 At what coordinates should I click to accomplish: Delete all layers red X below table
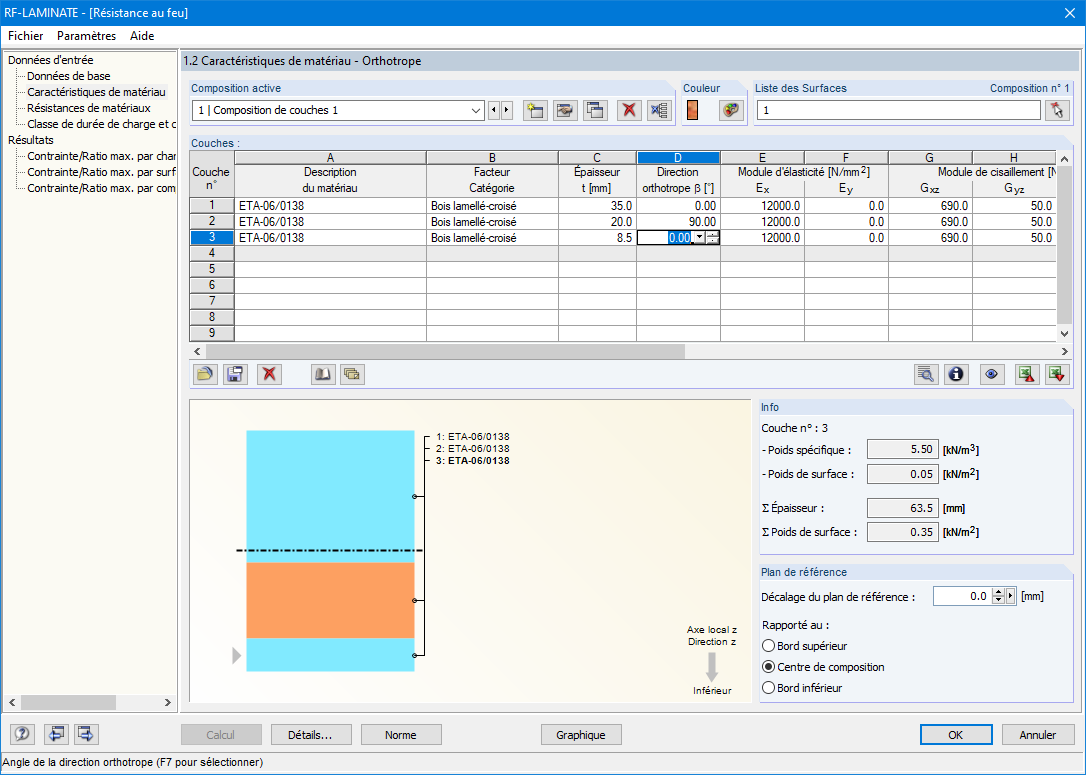[x=269, y=374]
